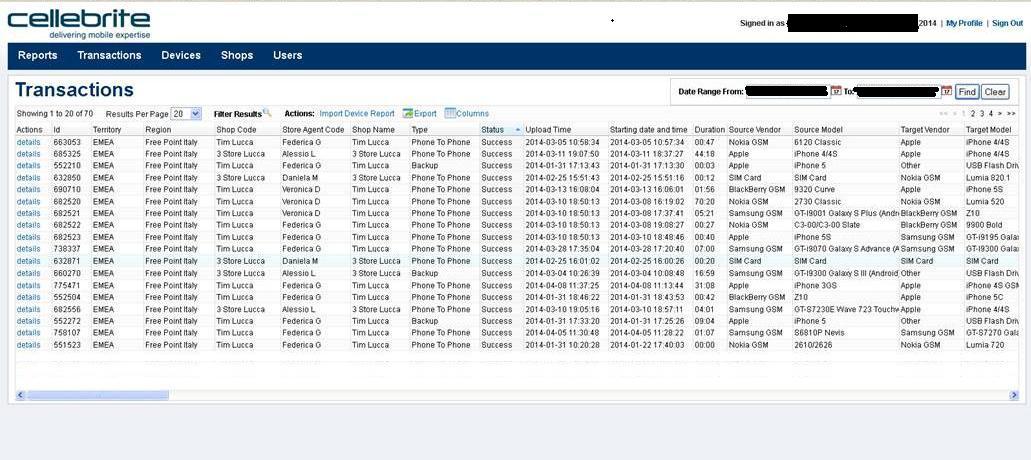Sort by Shop Name column header
1031x460 pixels.
(373, 130)
